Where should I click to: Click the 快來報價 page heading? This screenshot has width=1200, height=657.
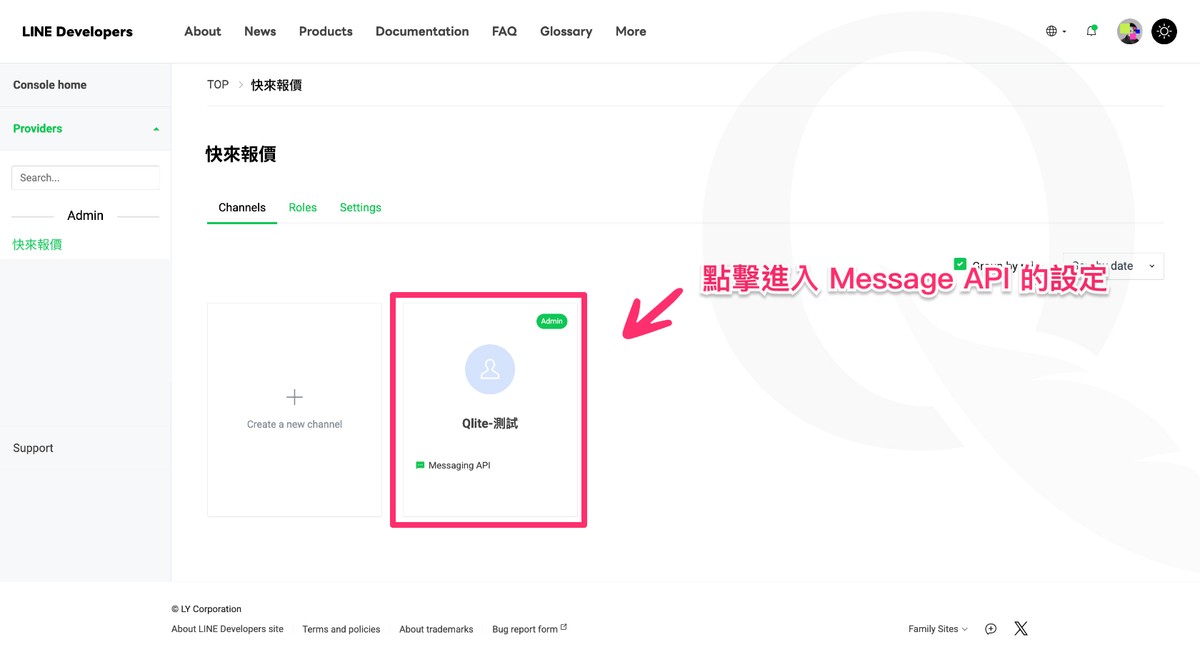[x=241, y=154]
